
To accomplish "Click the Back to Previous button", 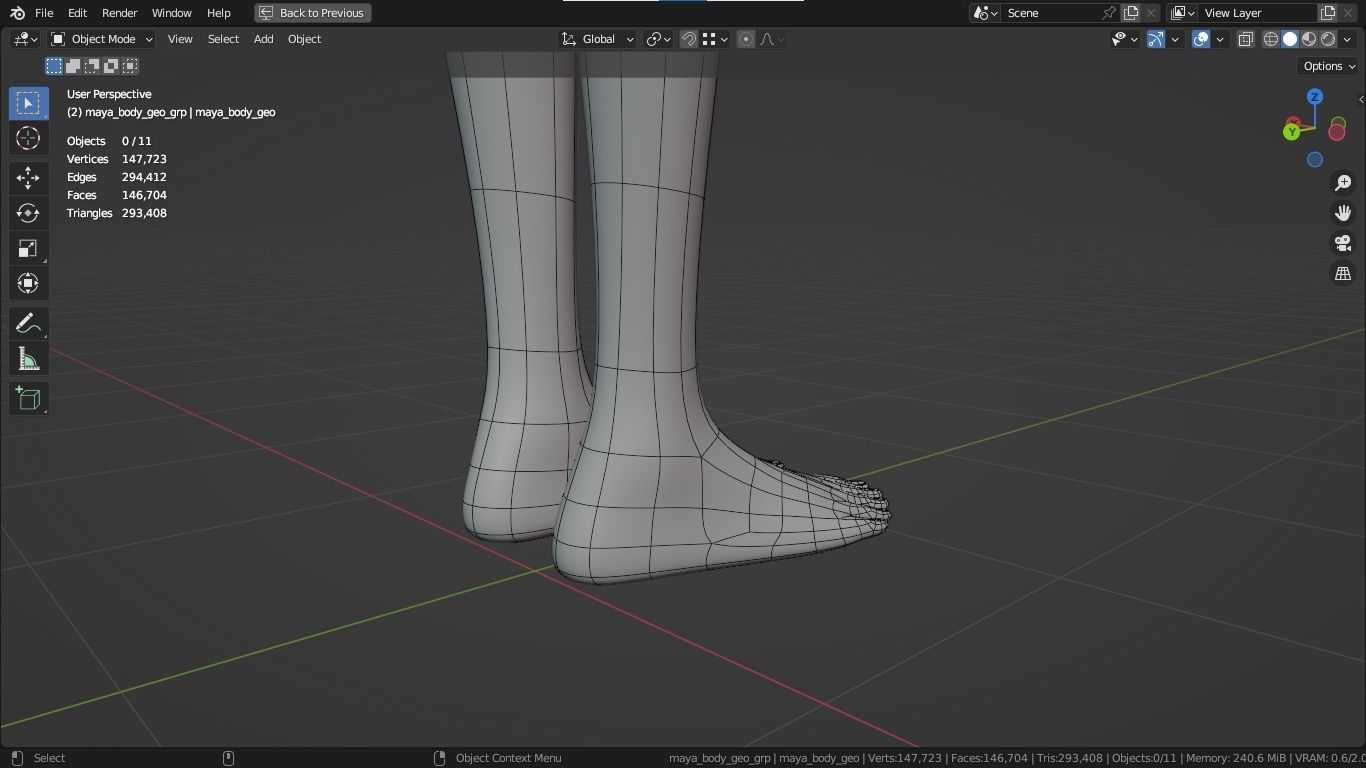I will (x=313, y=13).
